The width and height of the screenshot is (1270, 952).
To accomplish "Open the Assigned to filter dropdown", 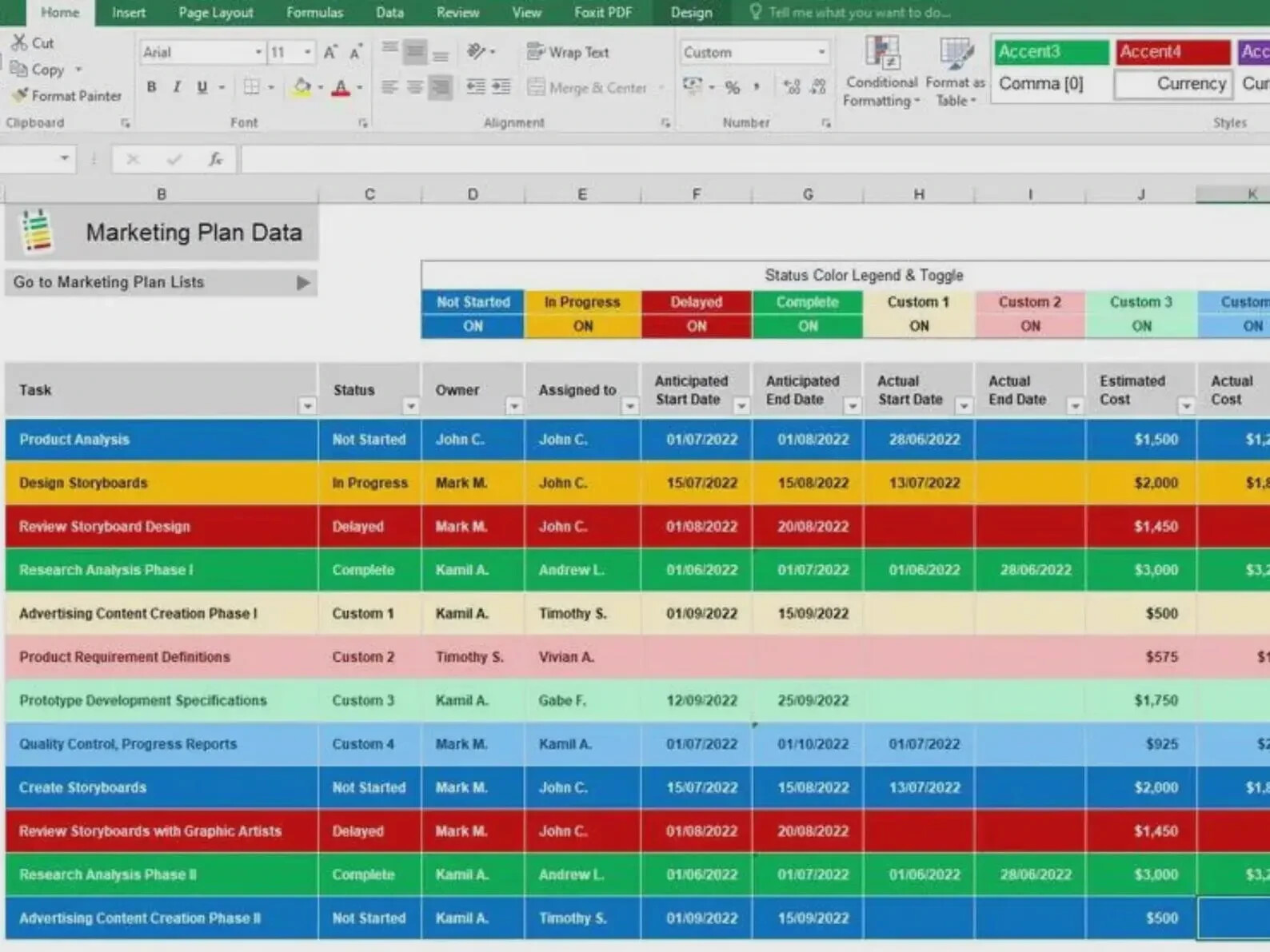I will (x=630, y=406).
